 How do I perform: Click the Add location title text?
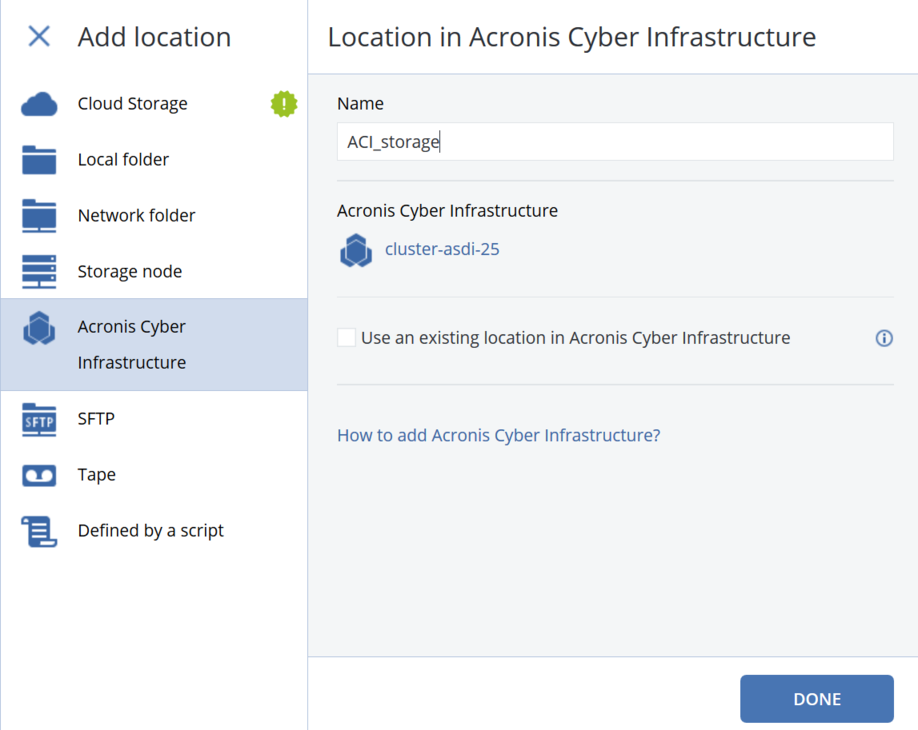point(155,37)
